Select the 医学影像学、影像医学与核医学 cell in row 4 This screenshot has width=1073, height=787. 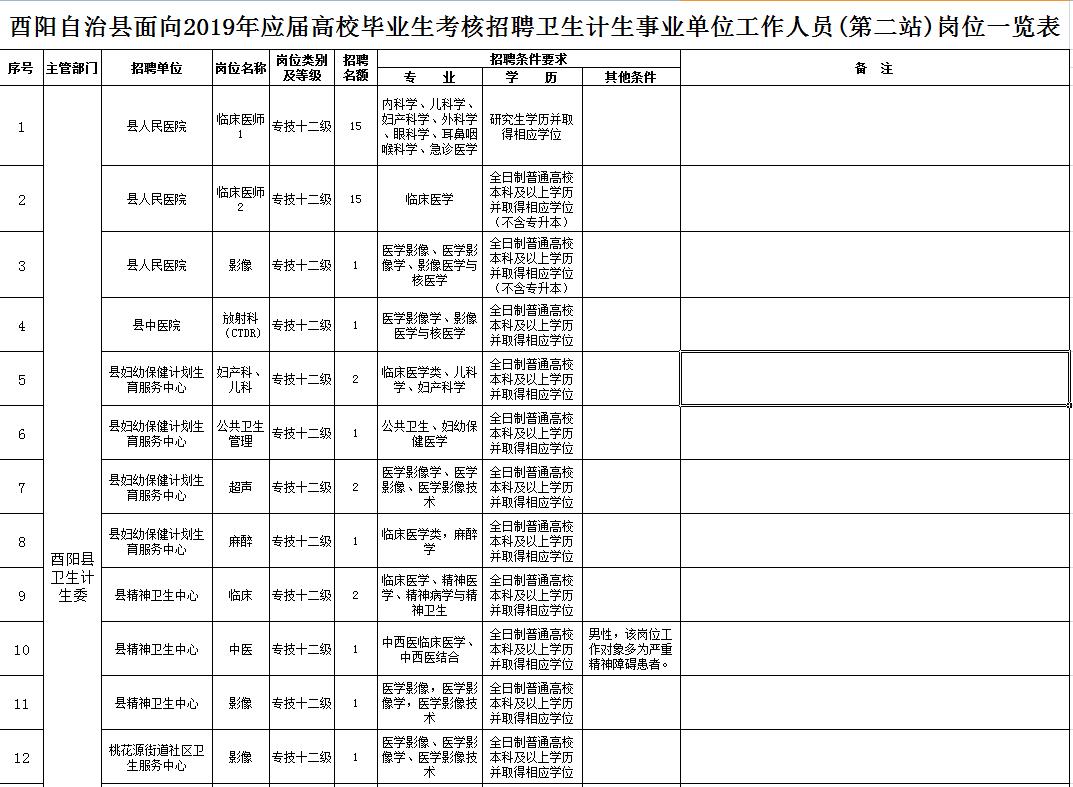pos(430,325)
